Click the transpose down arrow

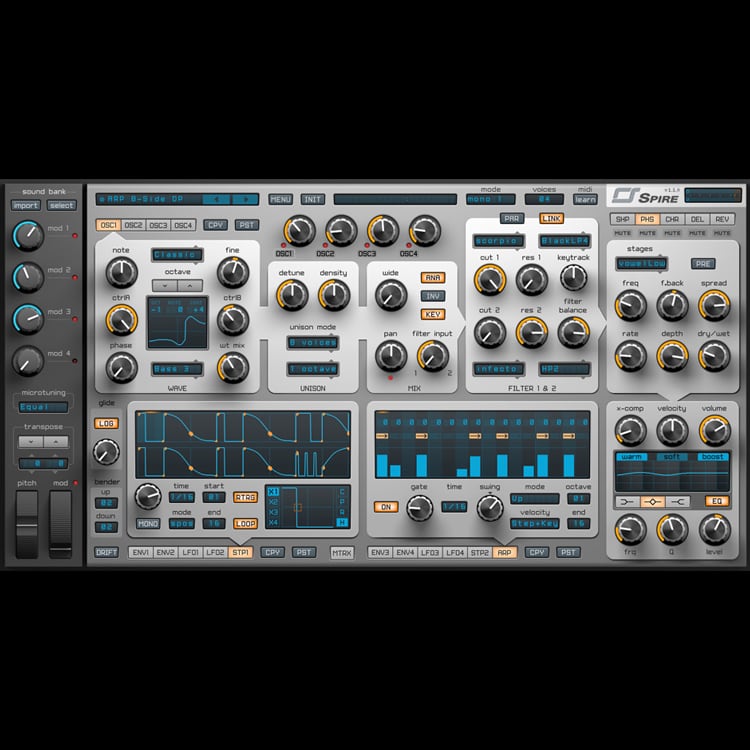tap(31, 441)
